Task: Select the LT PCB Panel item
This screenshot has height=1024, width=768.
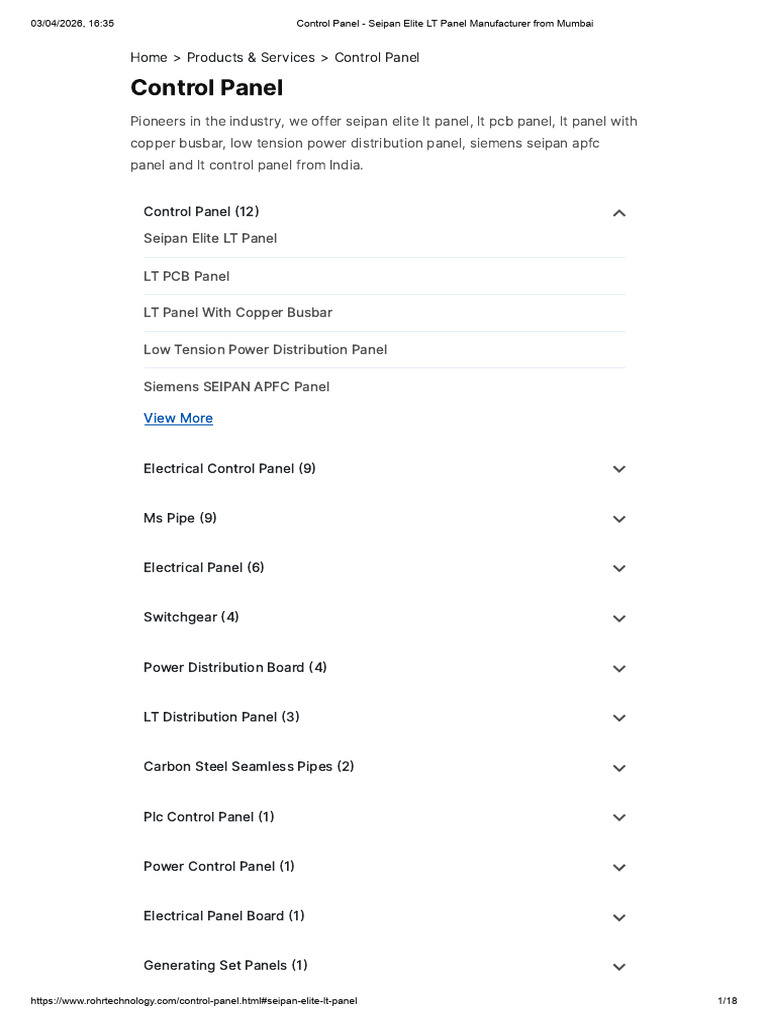Action: point(187,276)
